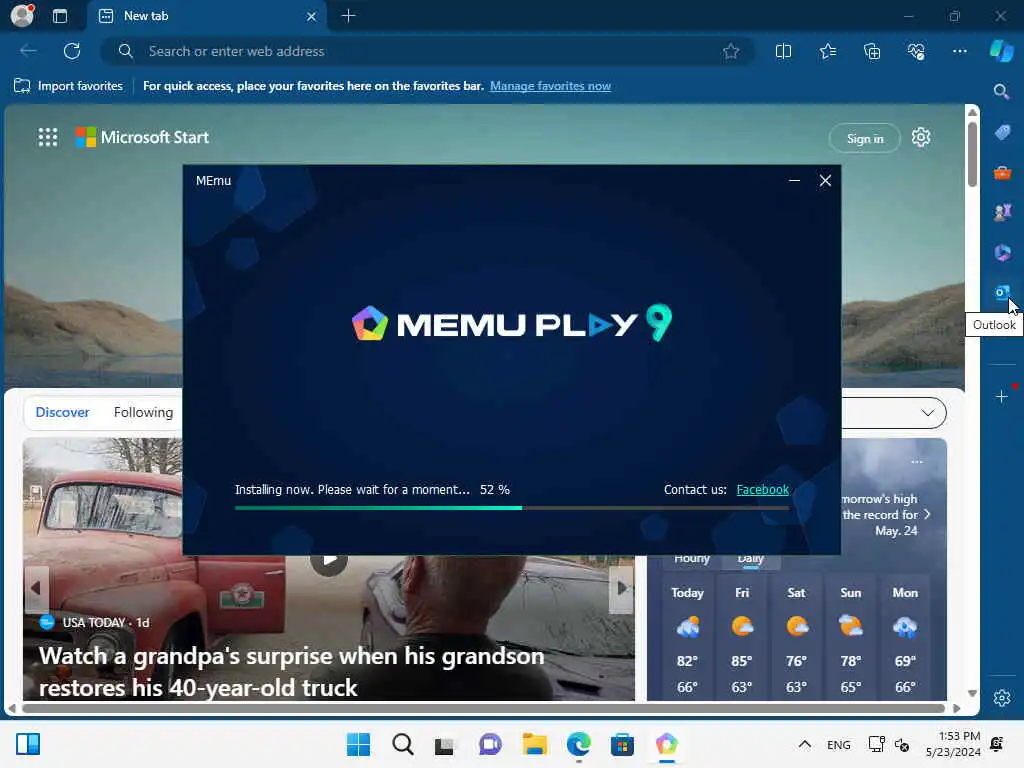Refresh the current page
Screen dimensions: 1024x768
tap(72, 51)
